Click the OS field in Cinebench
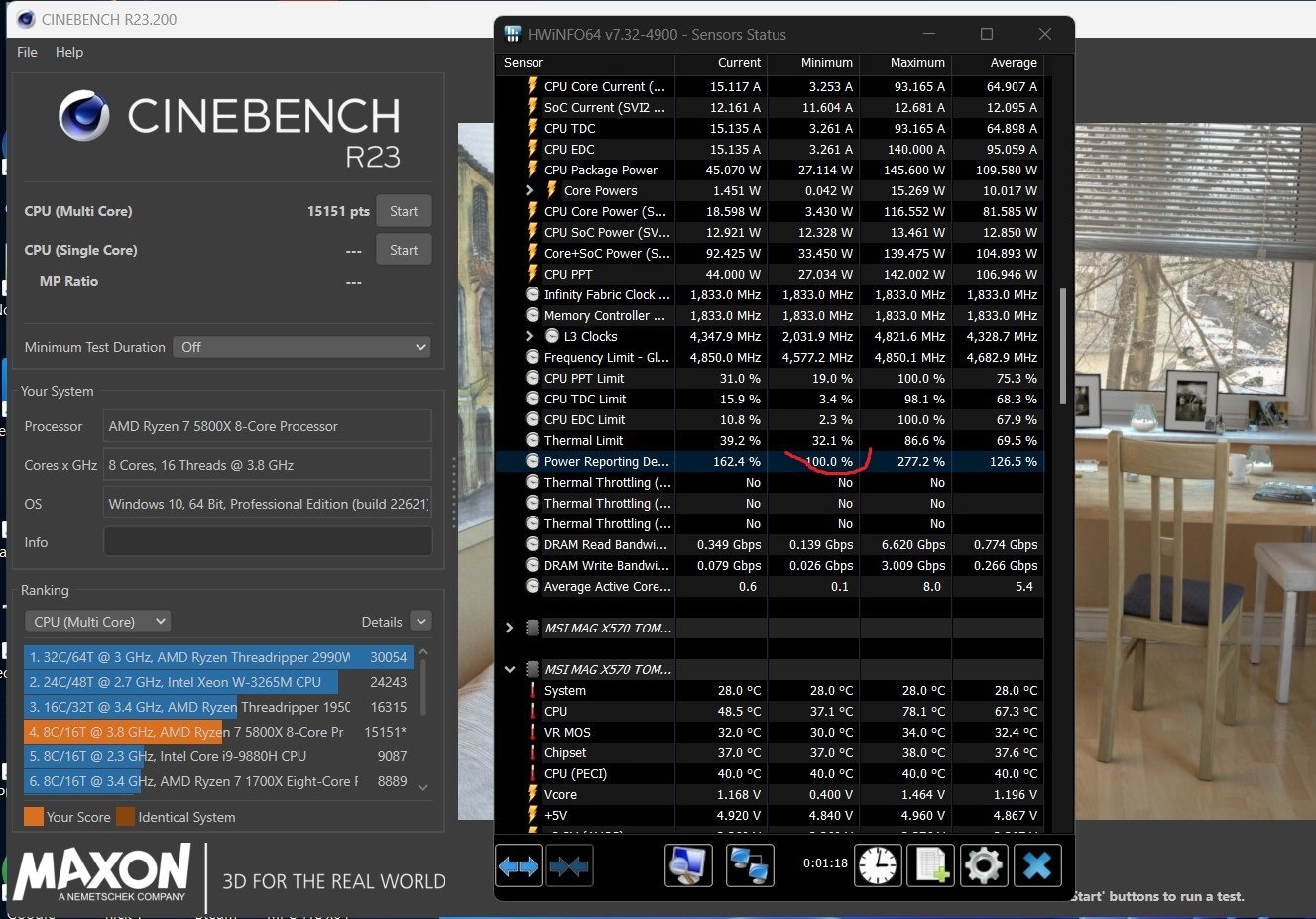1316x919 pixels. (x=268, y=504)
